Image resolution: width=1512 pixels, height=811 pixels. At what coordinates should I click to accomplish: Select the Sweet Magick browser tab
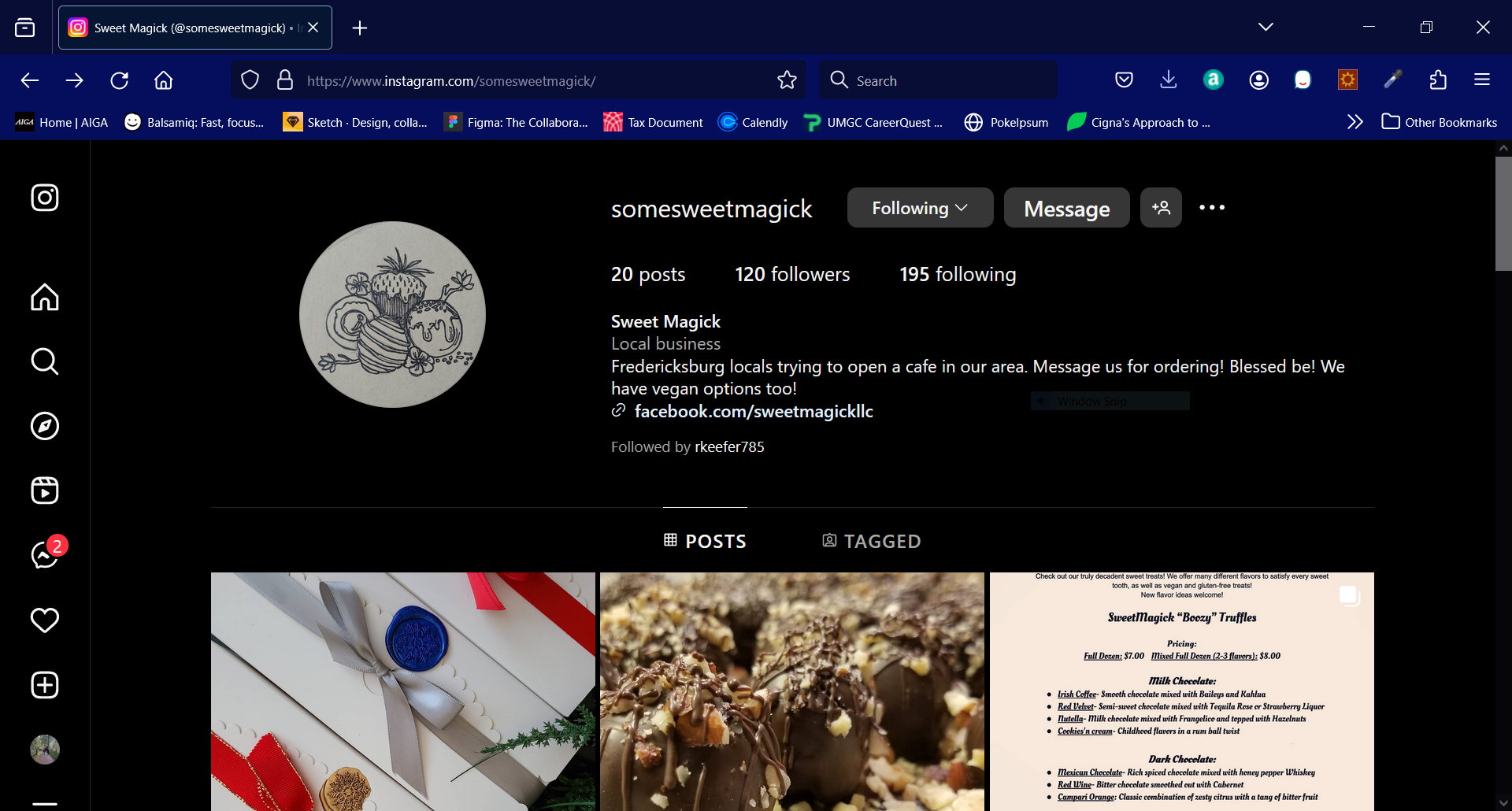pyautogui.click(x=195, y=28)
